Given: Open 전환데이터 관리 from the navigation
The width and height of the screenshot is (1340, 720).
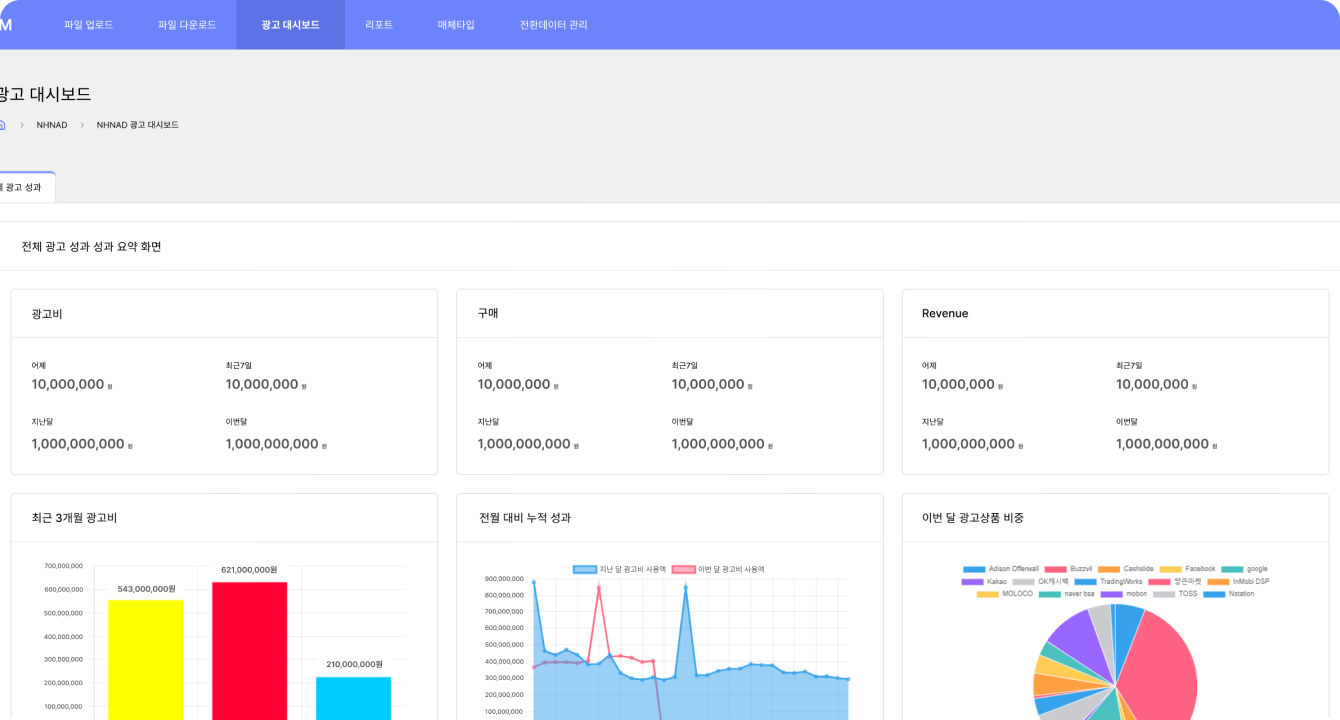Looking at the screenshot, I should click(554, 25).
